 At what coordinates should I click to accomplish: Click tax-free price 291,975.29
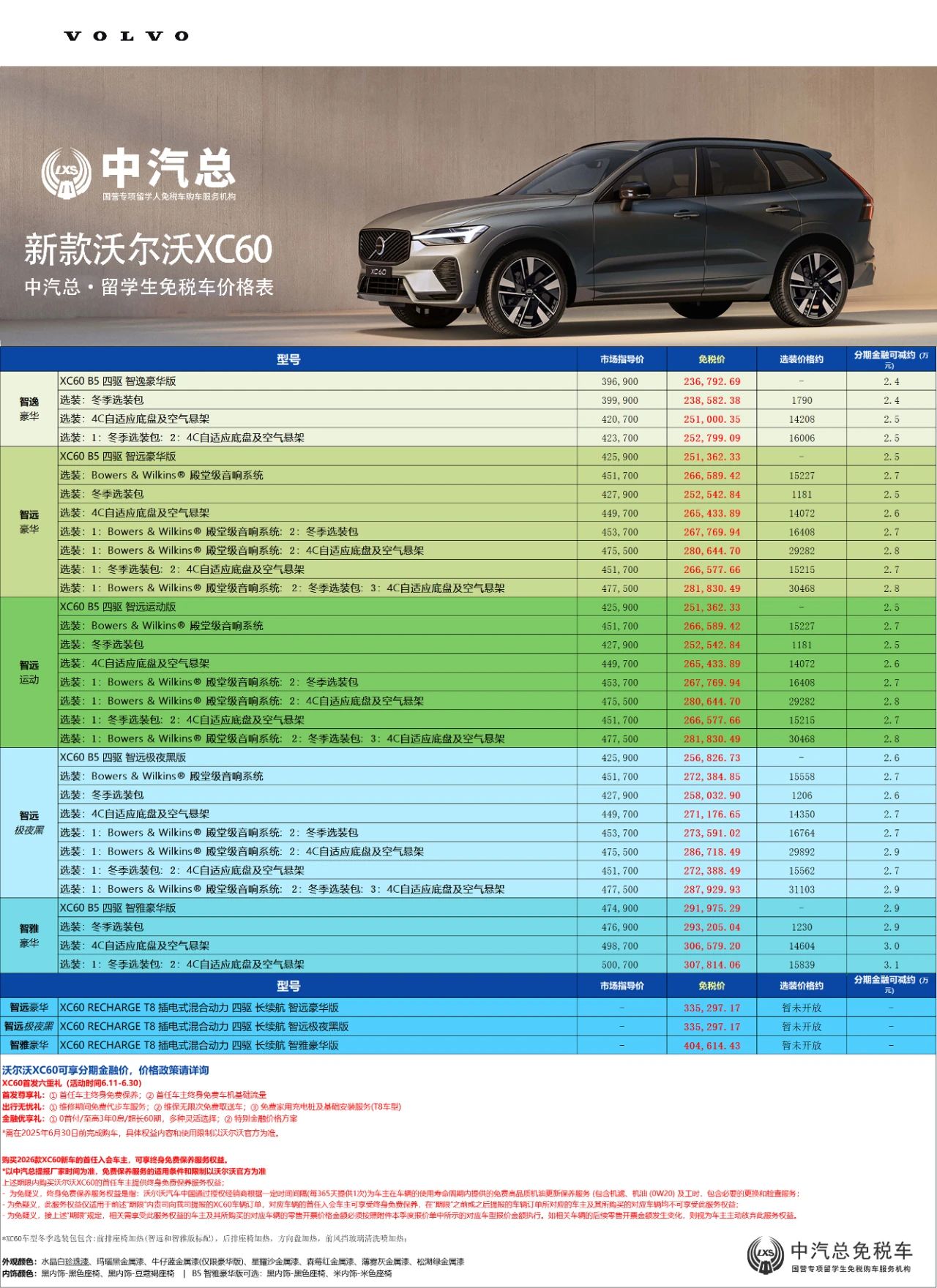[712, 908]
